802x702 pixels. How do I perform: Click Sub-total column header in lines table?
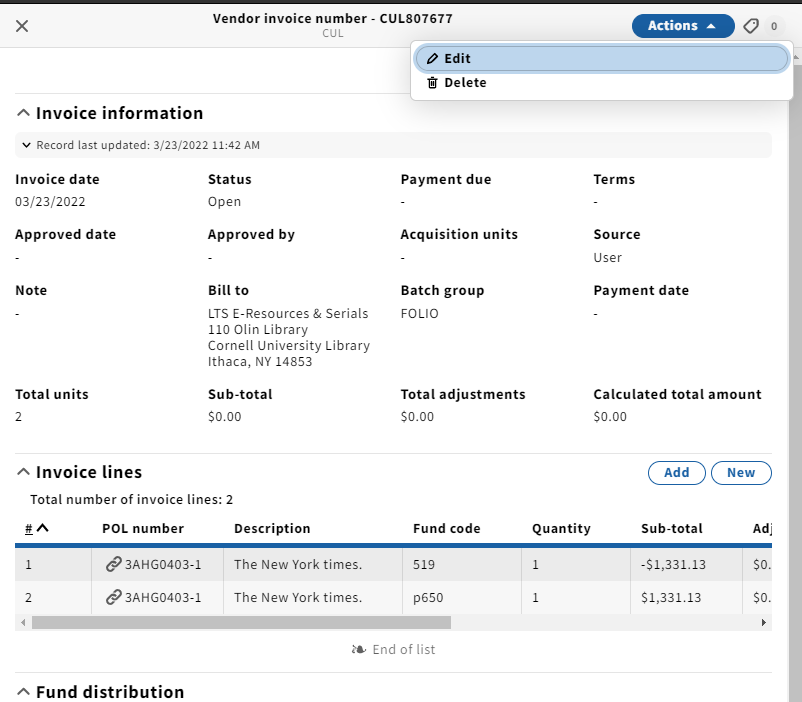coord(672,529)
